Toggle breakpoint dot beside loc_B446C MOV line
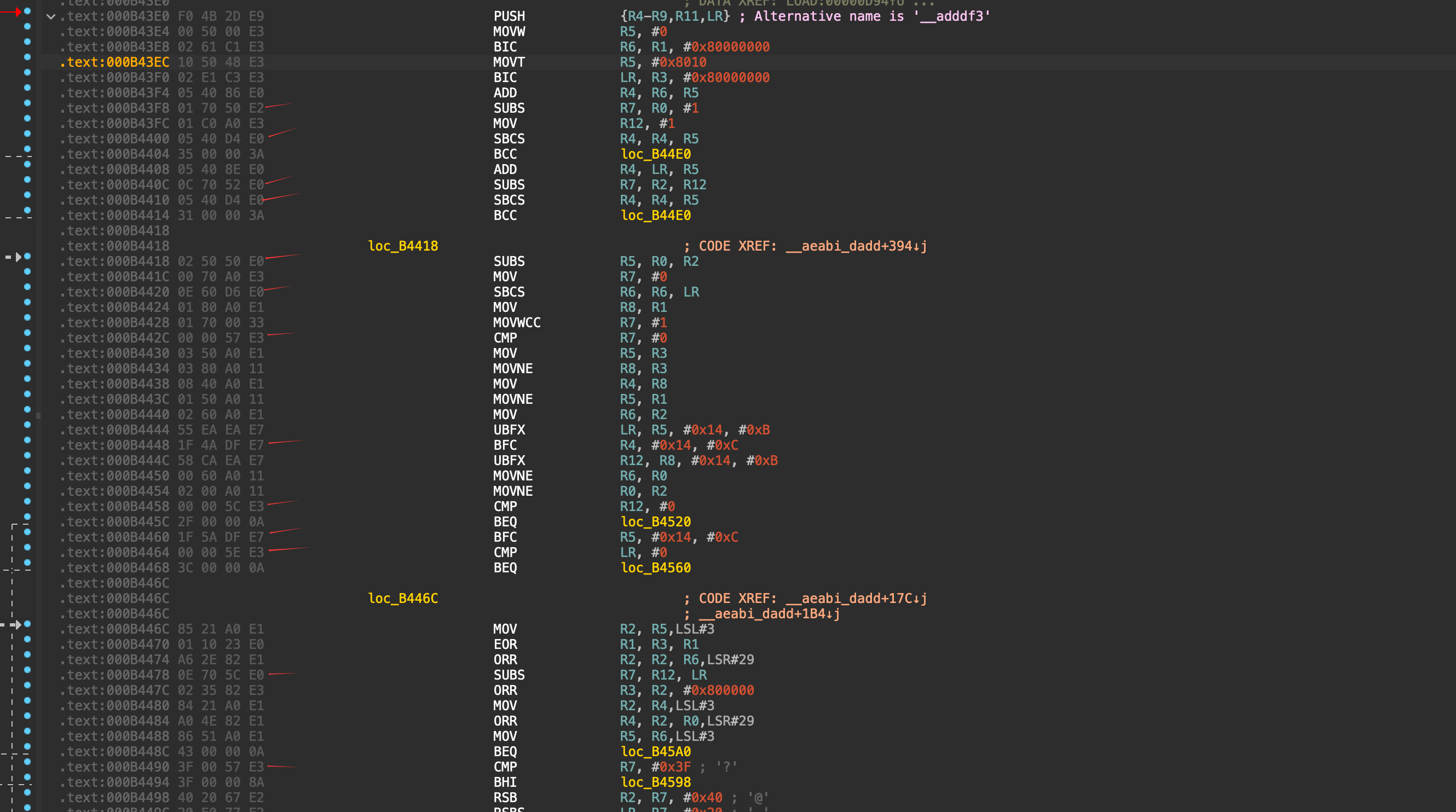 27,624
